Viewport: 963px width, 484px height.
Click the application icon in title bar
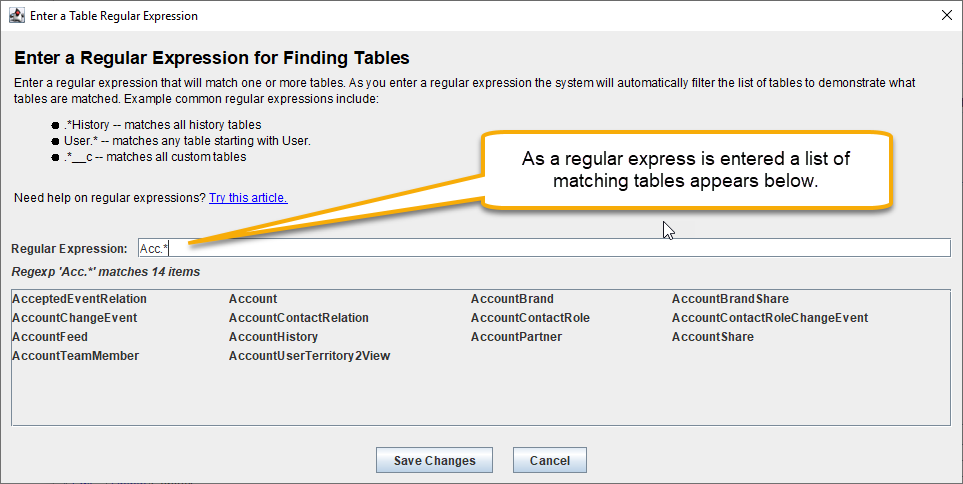[x=17, y=15]
